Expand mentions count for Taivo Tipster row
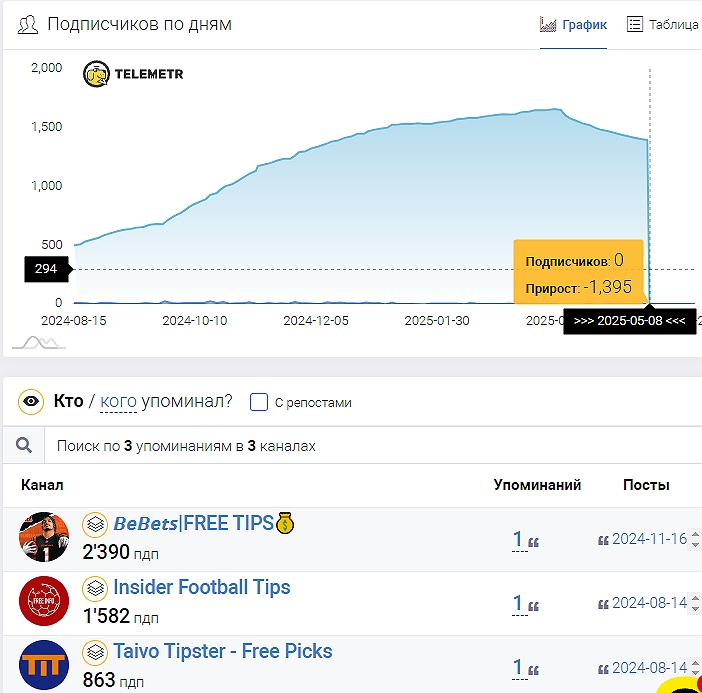The height and width of the screenshot is (693, 702). pyautogui.click(x=518, y=667)
